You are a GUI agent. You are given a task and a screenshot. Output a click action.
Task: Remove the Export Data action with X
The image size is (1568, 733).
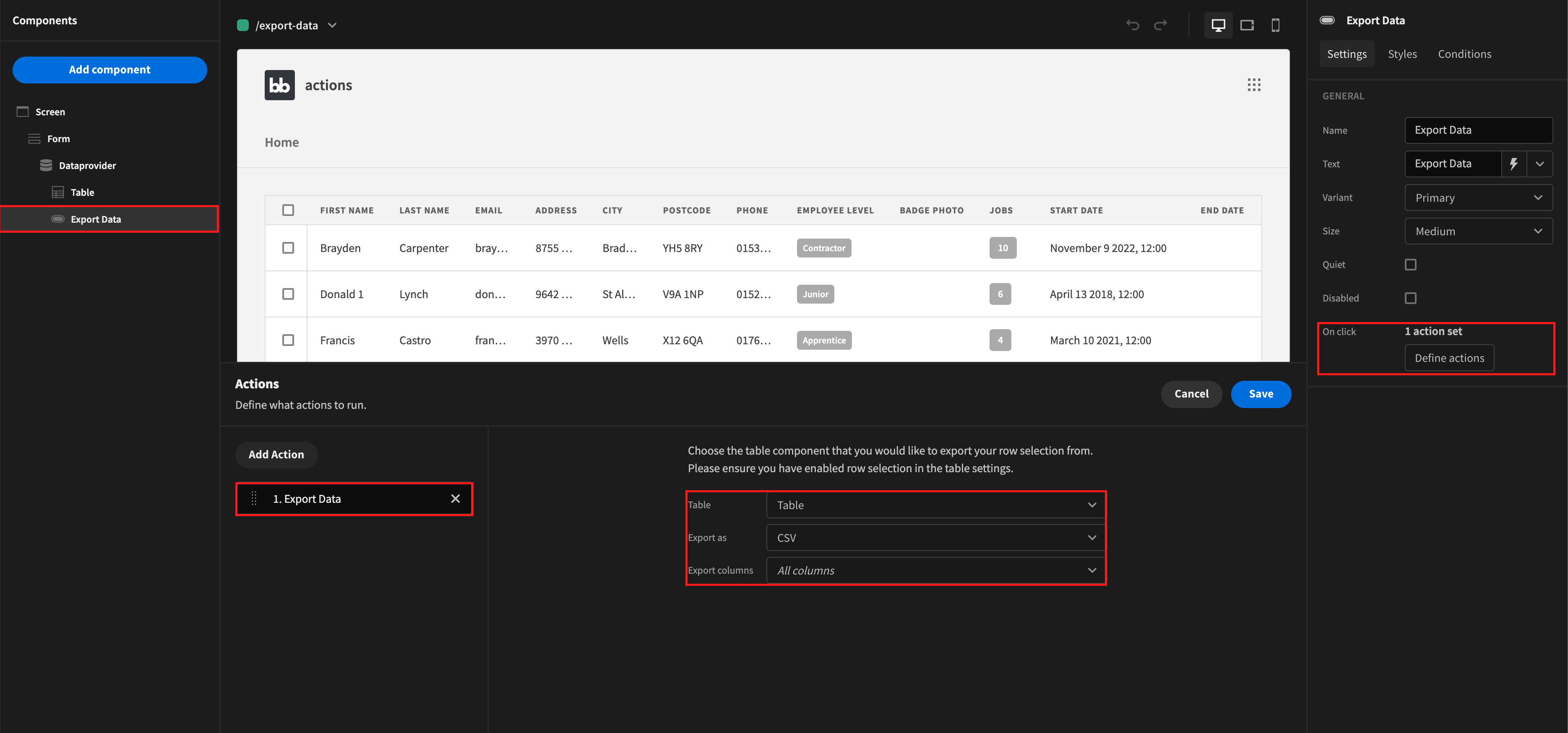455,499
